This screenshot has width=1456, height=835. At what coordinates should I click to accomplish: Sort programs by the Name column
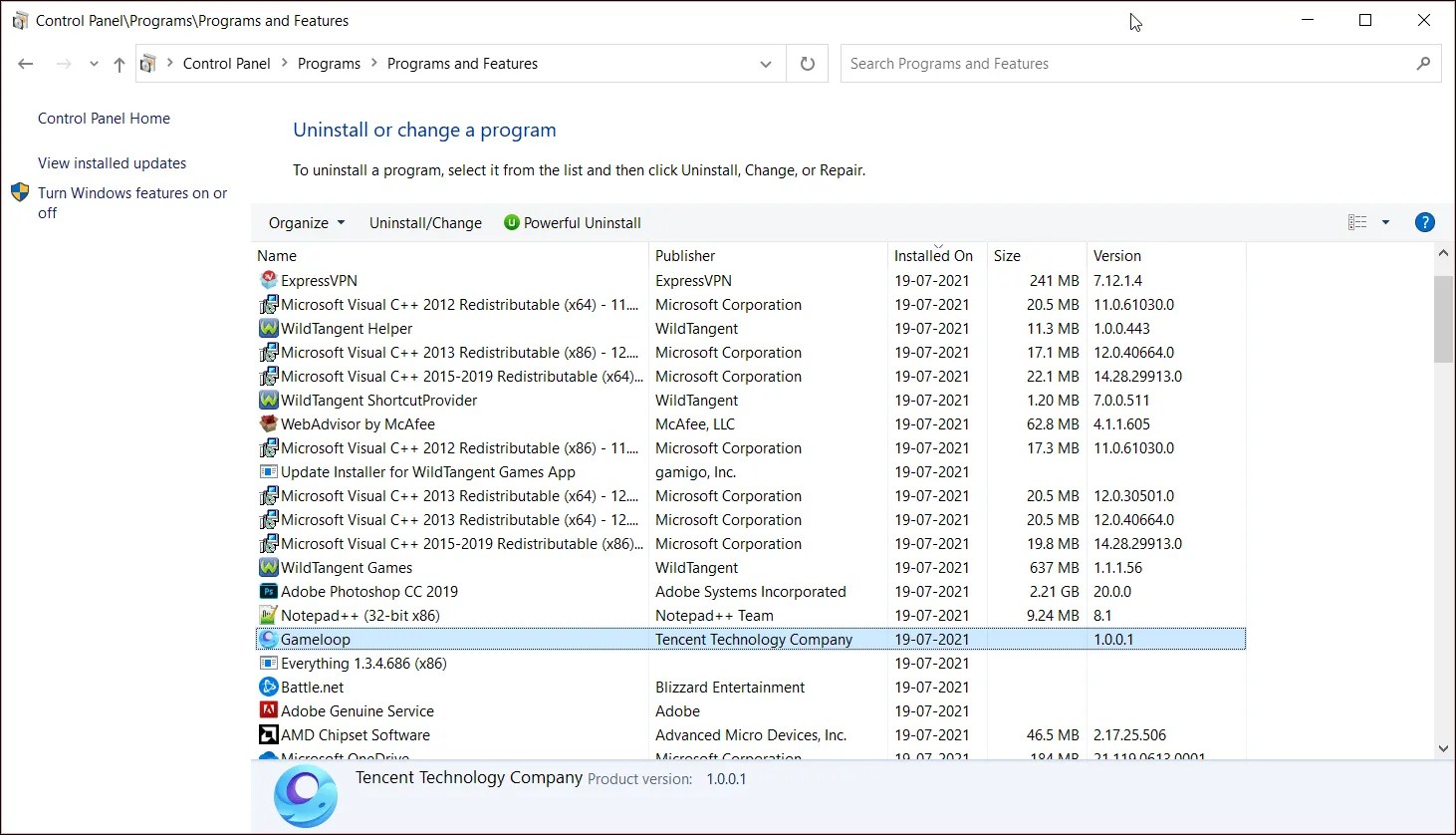277,255
